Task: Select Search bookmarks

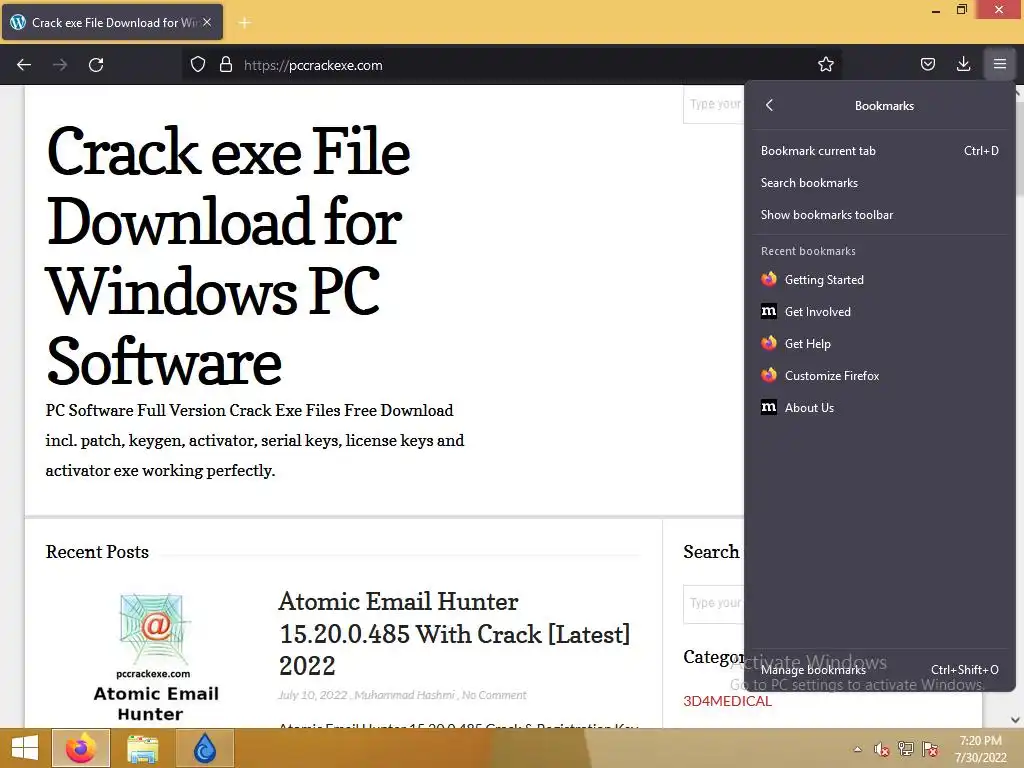Action: click(880, 183)
